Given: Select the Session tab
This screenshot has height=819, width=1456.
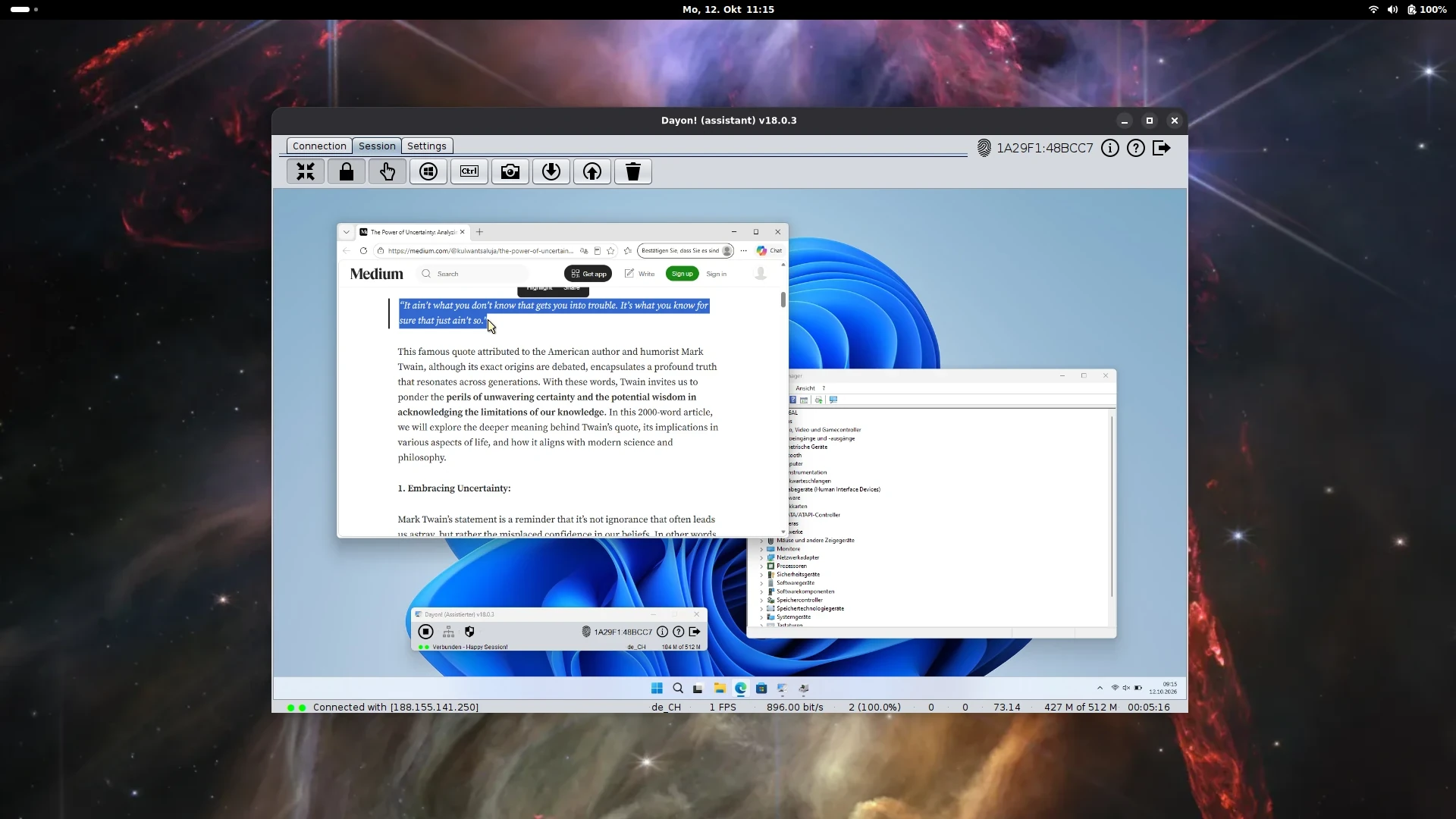Looking at the screenshot, I should click(377, 146).
